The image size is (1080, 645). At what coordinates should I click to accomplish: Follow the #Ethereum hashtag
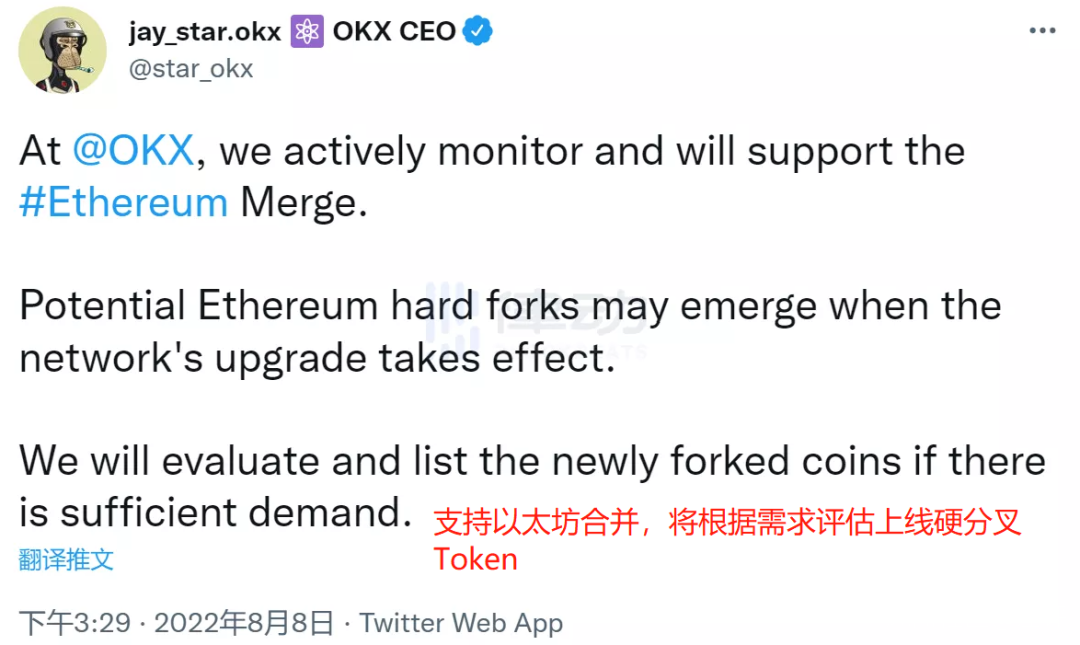pos(124,202)
